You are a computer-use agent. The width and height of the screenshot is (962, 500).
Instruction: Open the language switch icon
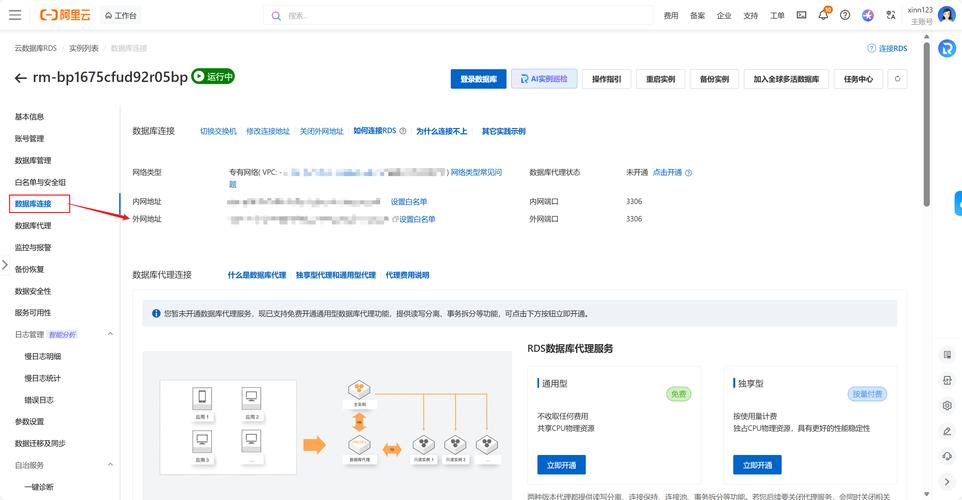[890, 15]
